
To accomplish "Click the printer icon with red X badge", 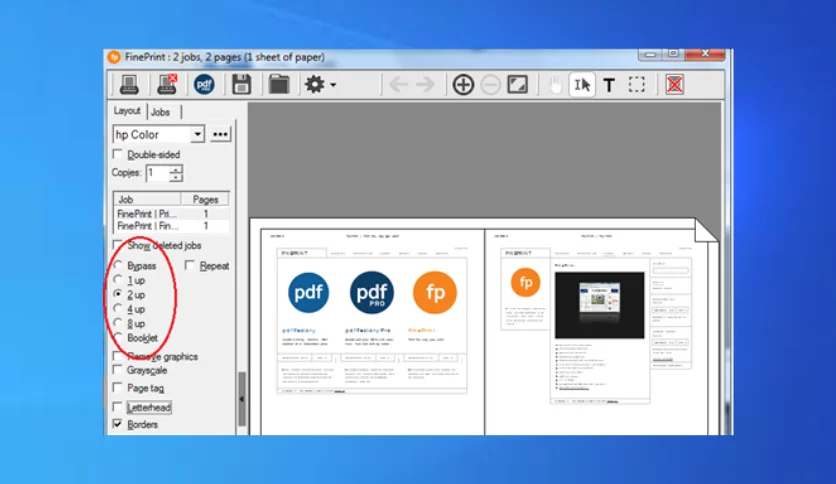I will (167, 84).
